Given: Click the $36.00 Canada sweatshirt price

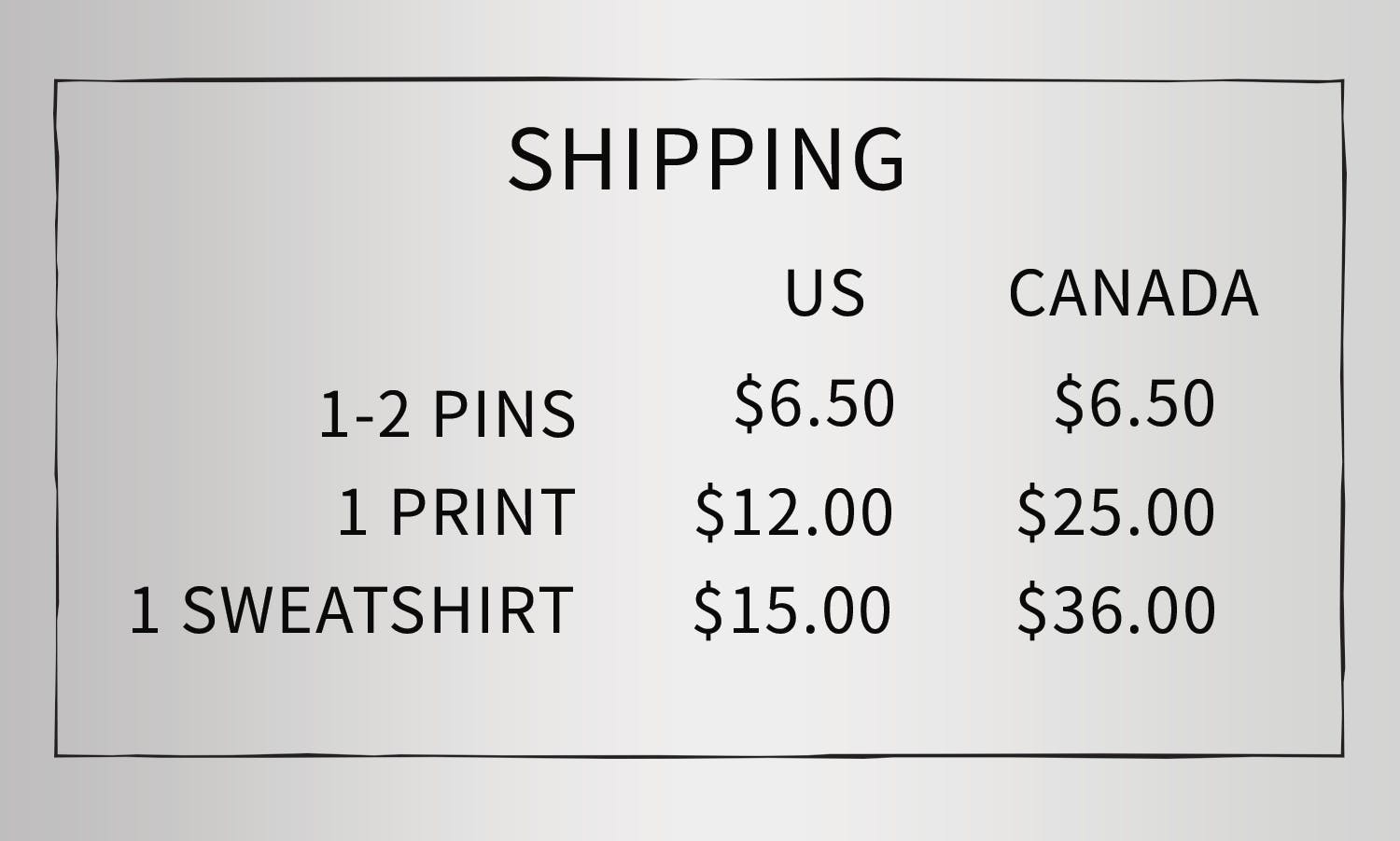Looking at the screenshot, I should click(x=1115, y=610).
